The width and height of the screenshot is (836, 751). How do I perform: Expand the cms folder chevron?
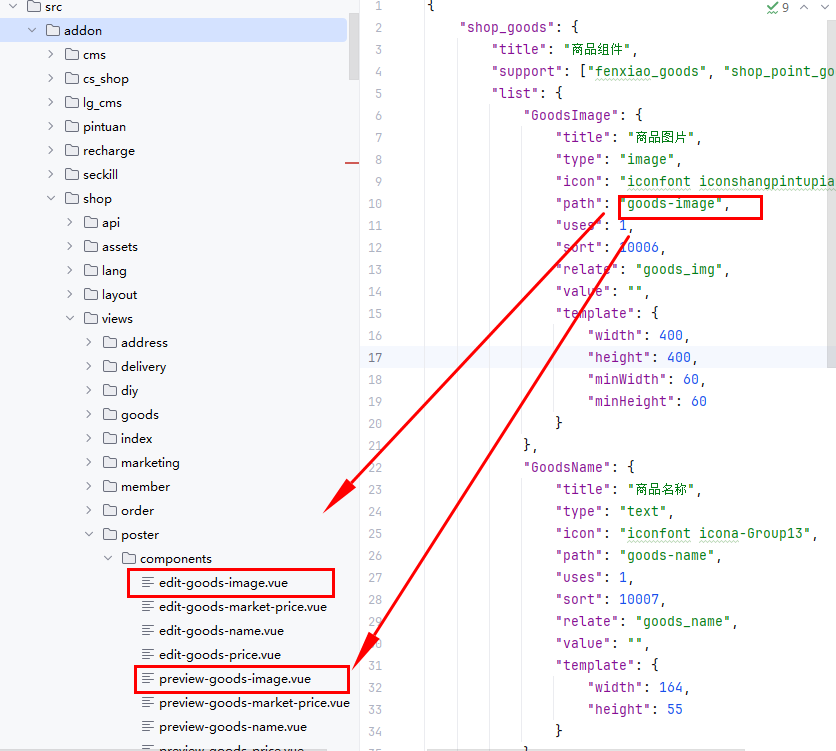[x=51, y=55]
